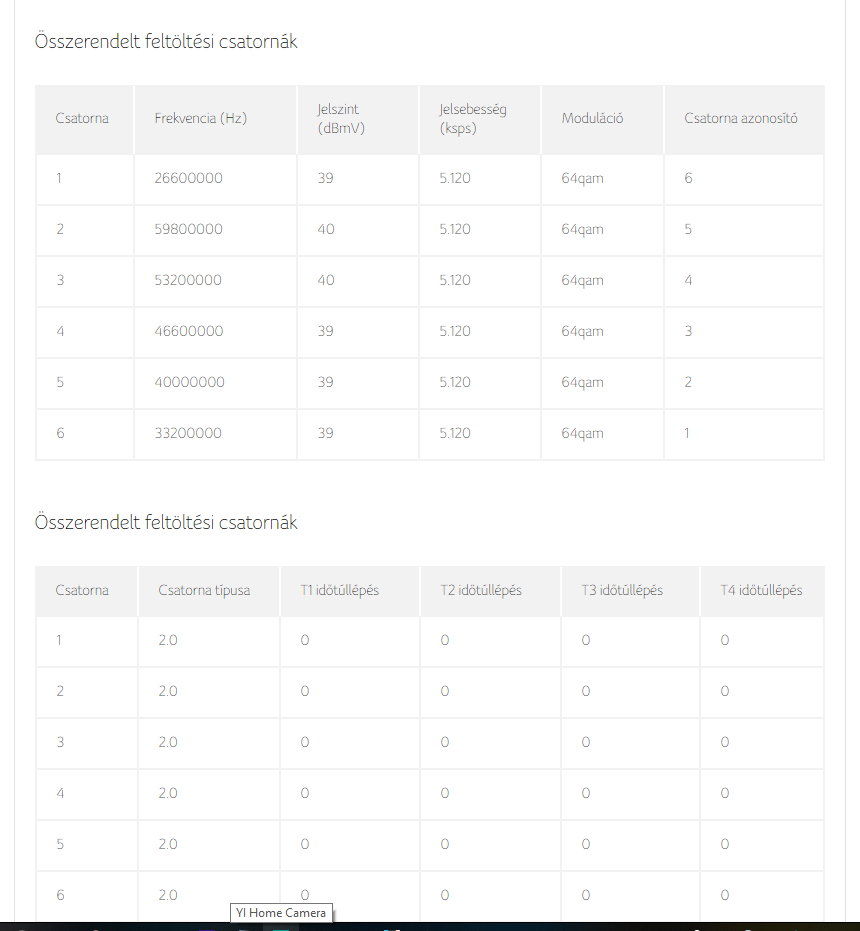860x931 pixels.
Task: Click the 53200000 frequency cell
Action: click(188, 280)
